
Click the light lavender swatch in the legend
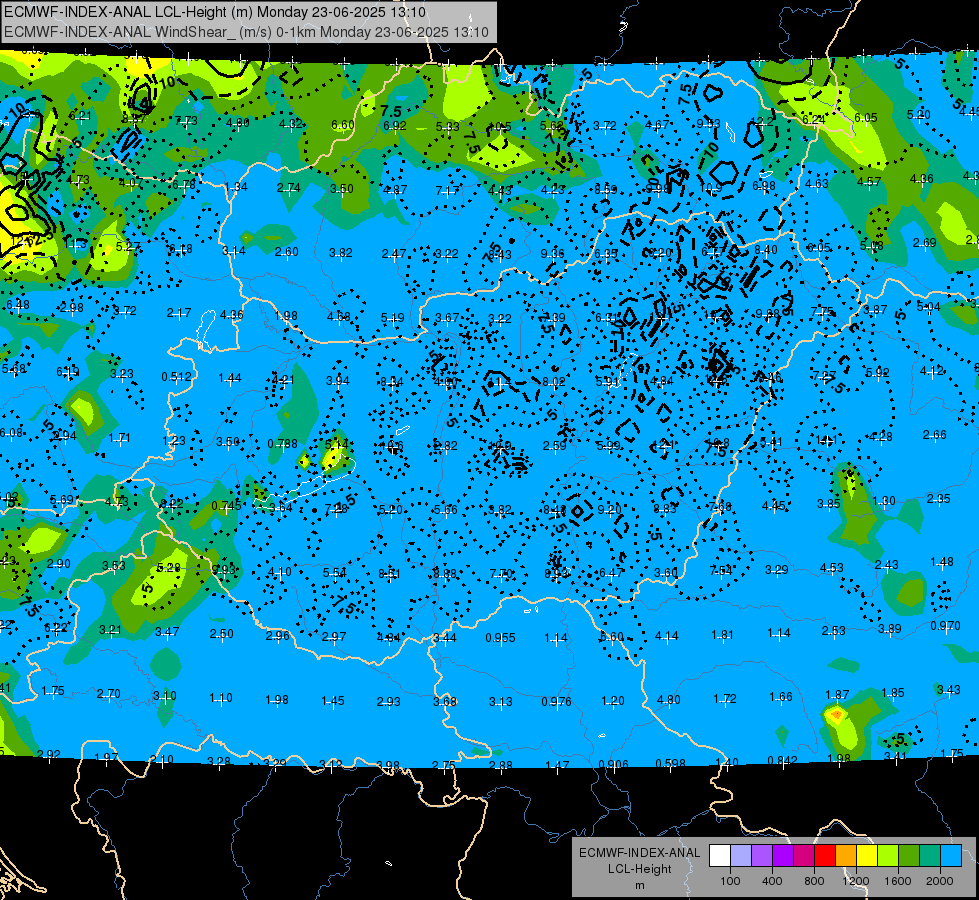[741, 855]
